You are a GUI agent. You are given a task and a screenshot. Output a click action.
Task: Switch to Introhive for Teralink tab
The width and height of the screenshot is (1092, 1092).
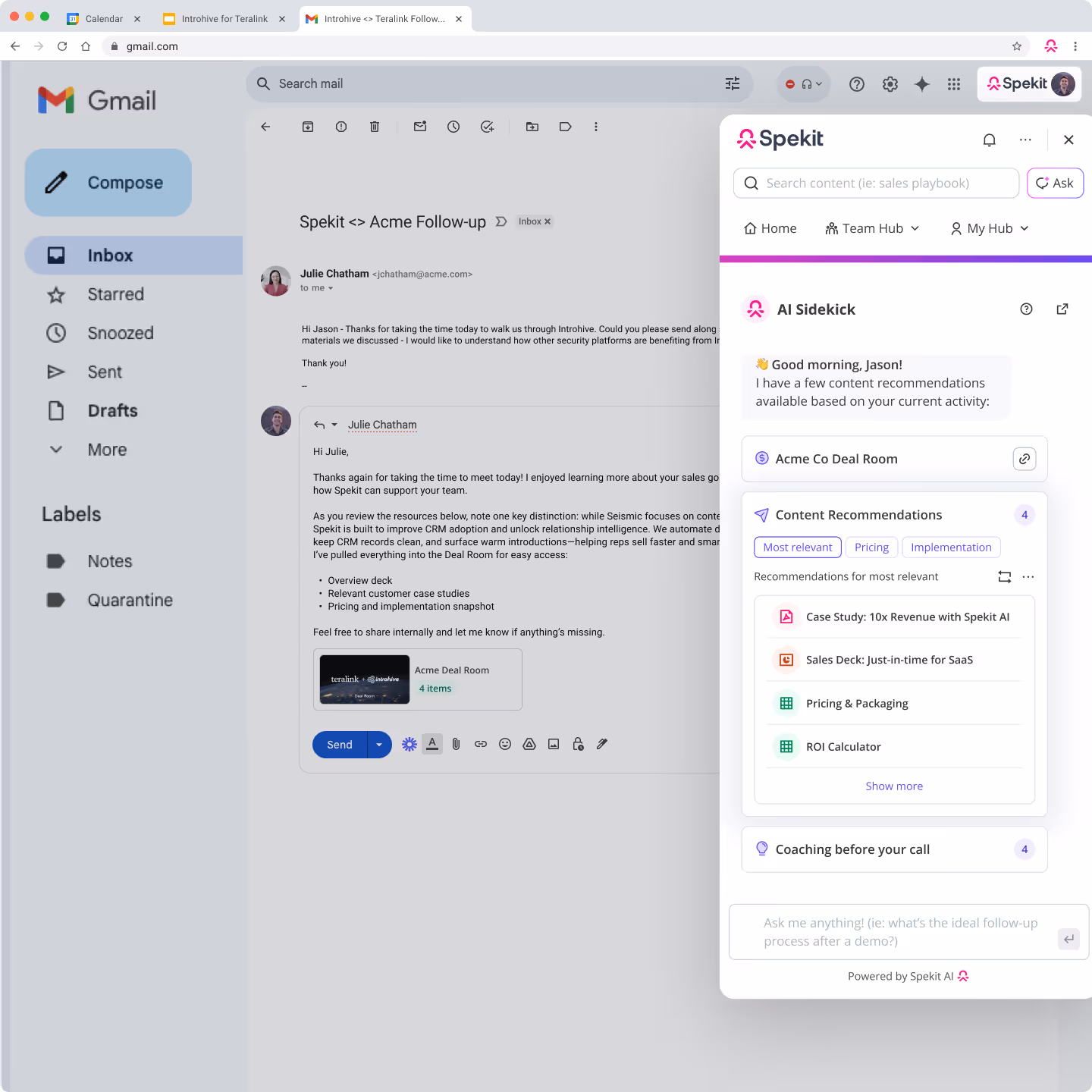pyautogui.click(x=224, y=19)
